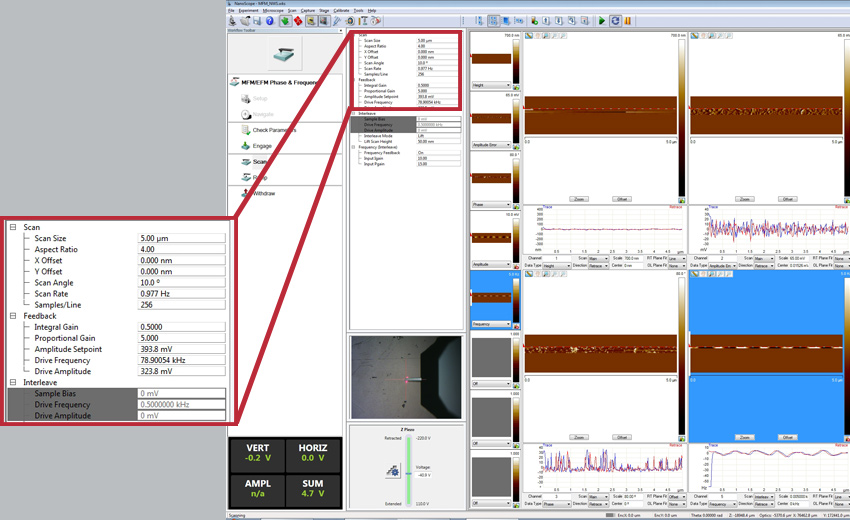Click the Z piezo vertical slider bar

(408, 471)
